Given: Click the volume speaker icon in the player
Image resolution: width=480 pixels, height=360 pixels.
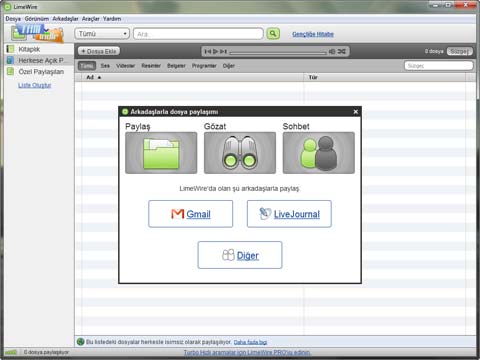Looking at the screenshot, I should [332, 51].
